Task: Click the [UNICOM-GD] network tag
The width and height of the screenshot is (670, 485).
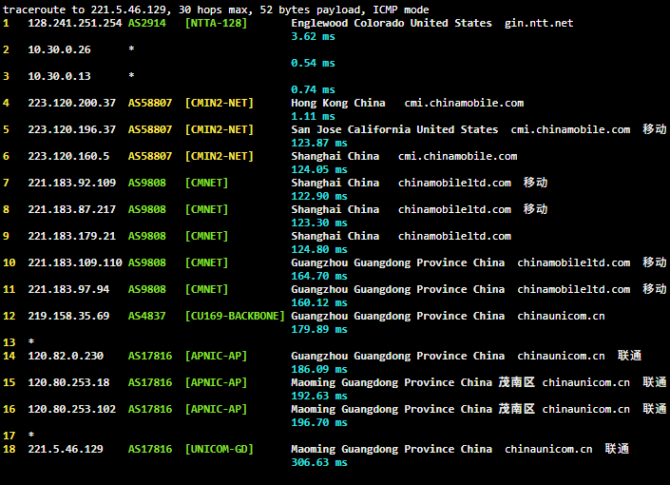Action: (x=218, y=449)
